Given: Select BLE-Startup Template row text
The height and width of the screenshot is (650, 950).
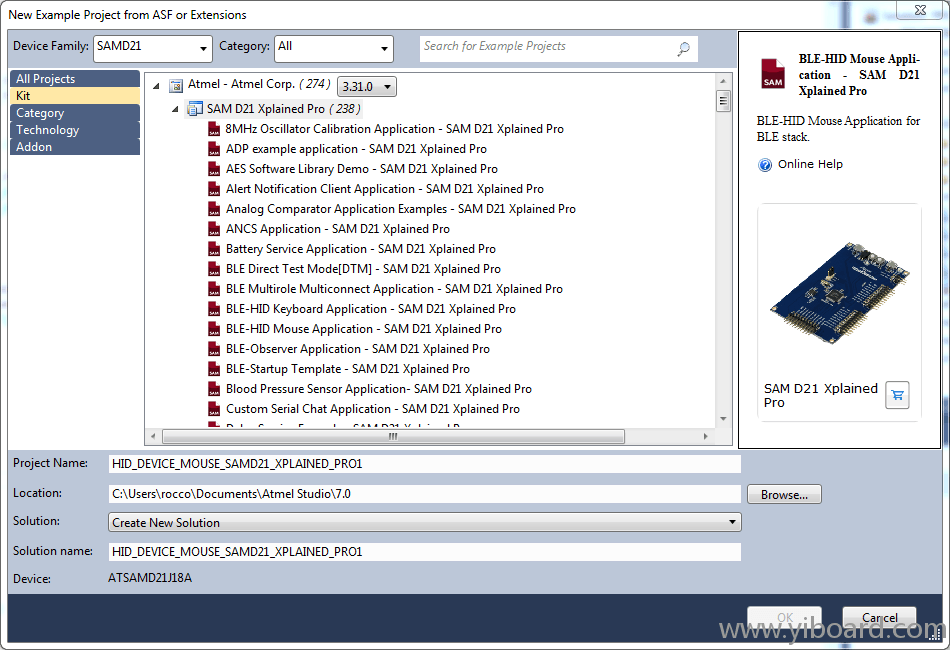Looking at the screenshot, I should point(348,369).
